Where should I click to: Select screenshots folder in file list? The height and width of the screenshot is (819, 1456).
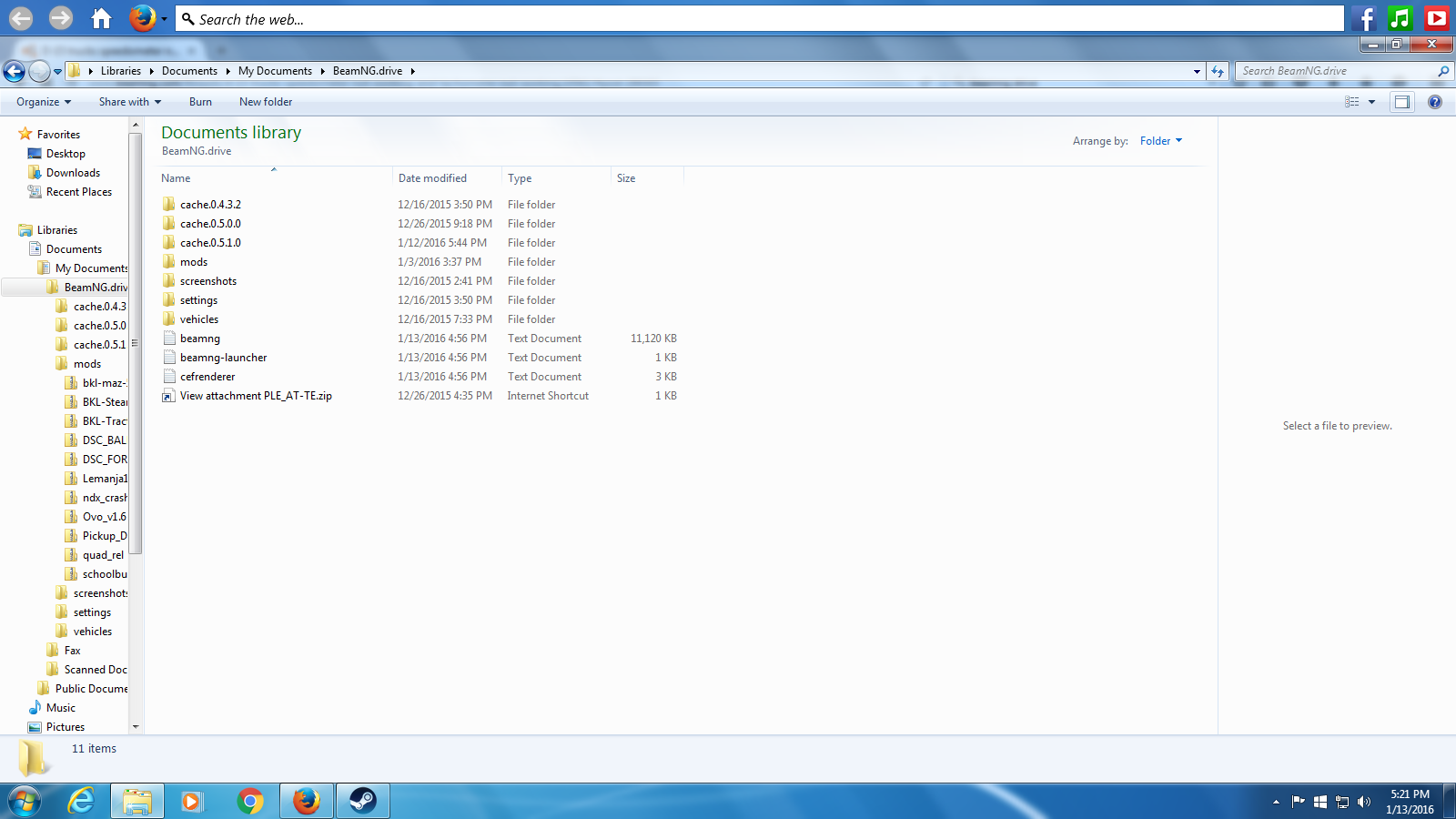(x=208, y=281)
